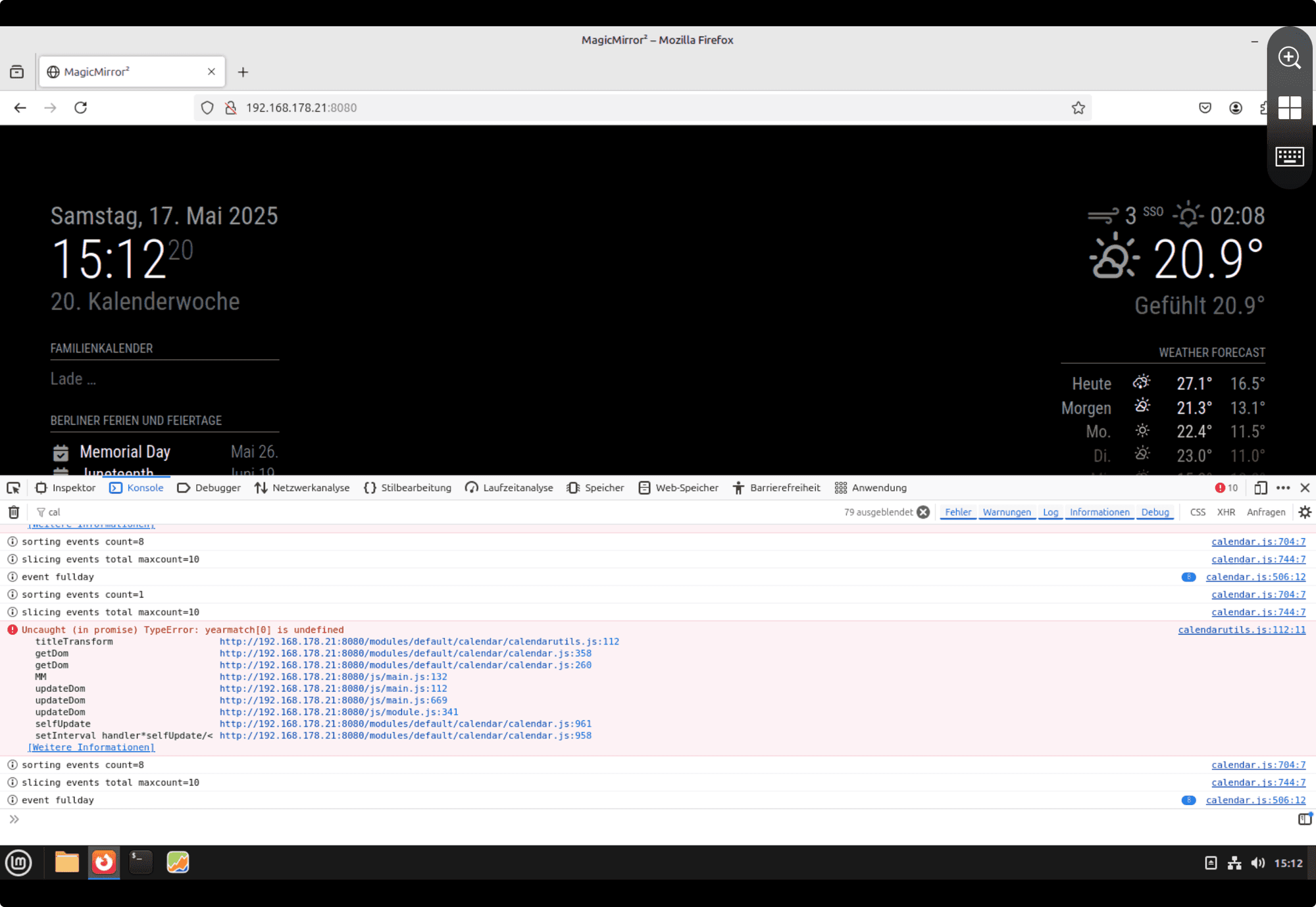Screen dimensions: 1316x907
Task: Toggle the Fehler filter
Action: pos(957,512)
